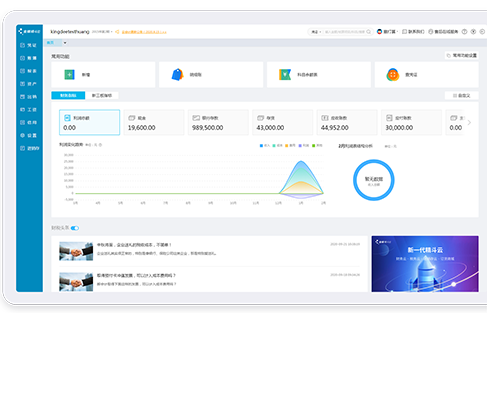This screenshot has width=490, height=420.
Task: Open the 资产 assets sidebar item
Action: pos(29,84)
